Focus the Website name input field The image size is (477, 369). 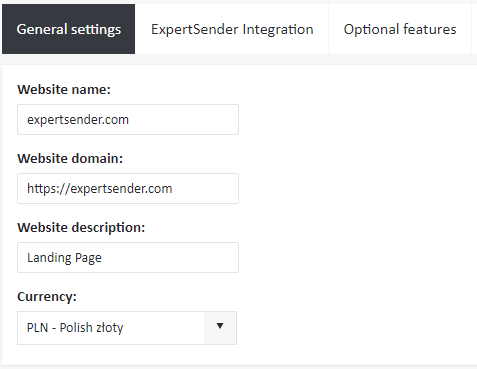128,119
